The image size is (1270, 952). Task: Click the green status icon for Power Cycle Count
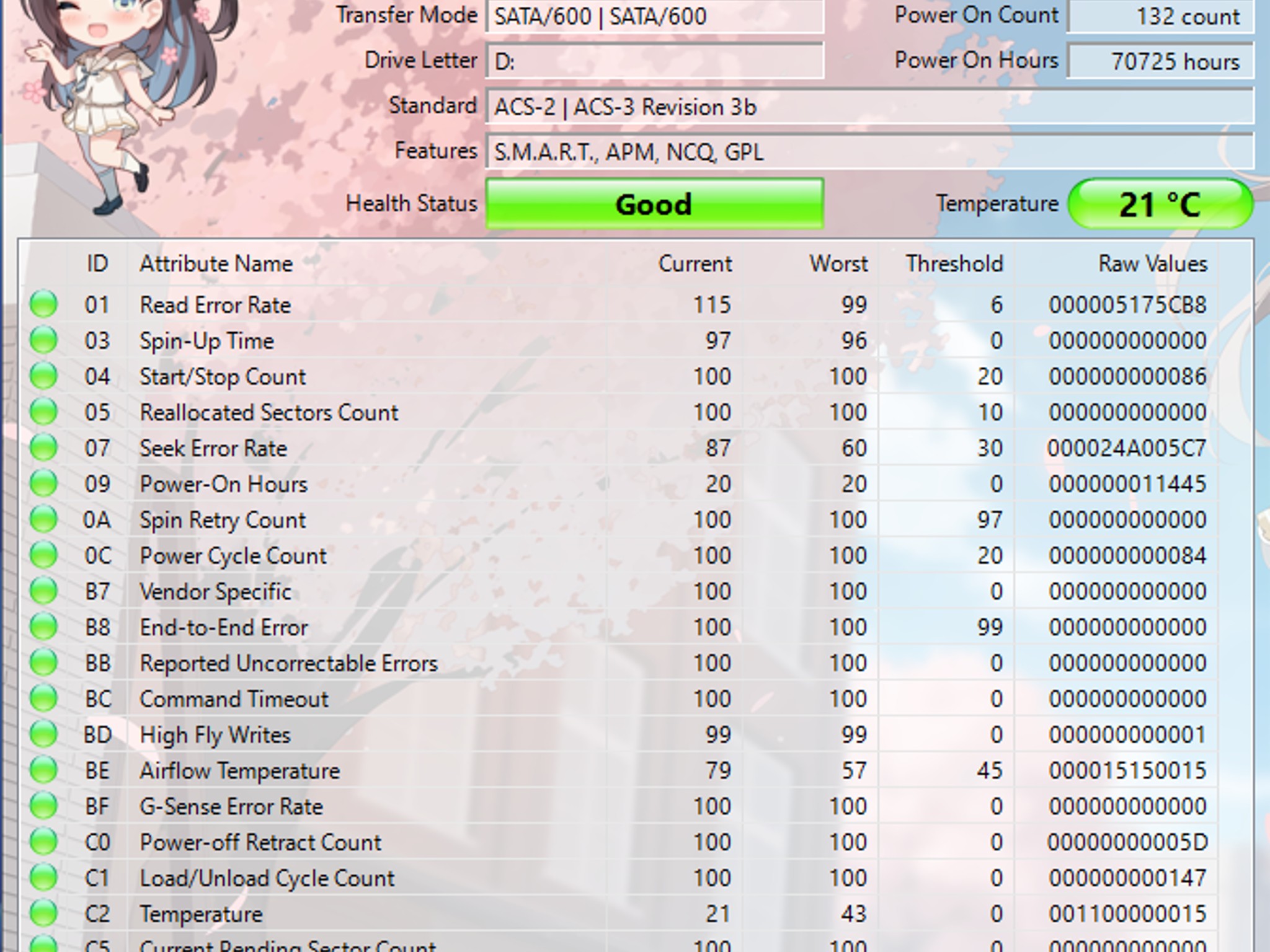point(44,555)
